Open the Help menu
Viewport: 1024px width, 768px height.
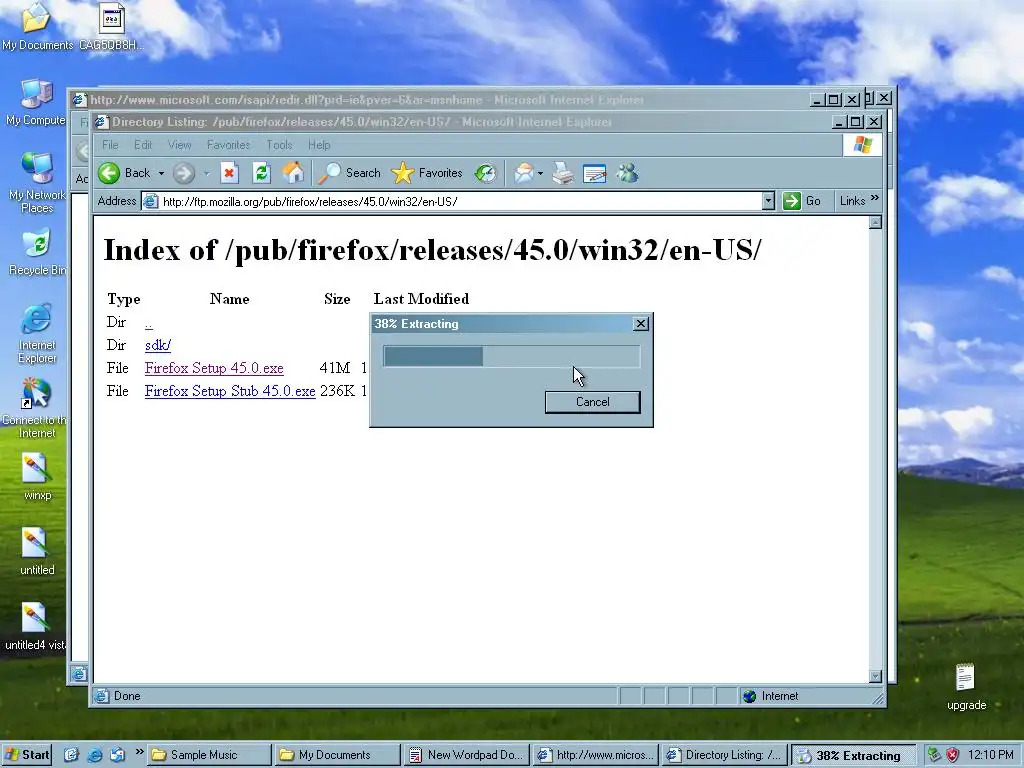point(319,145)
